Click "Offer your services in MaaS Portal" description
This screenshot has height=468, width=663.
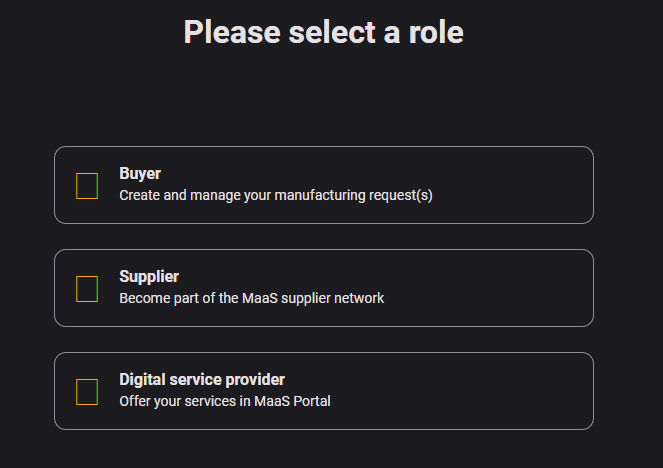pyautogui.click(x=225, y=401)
